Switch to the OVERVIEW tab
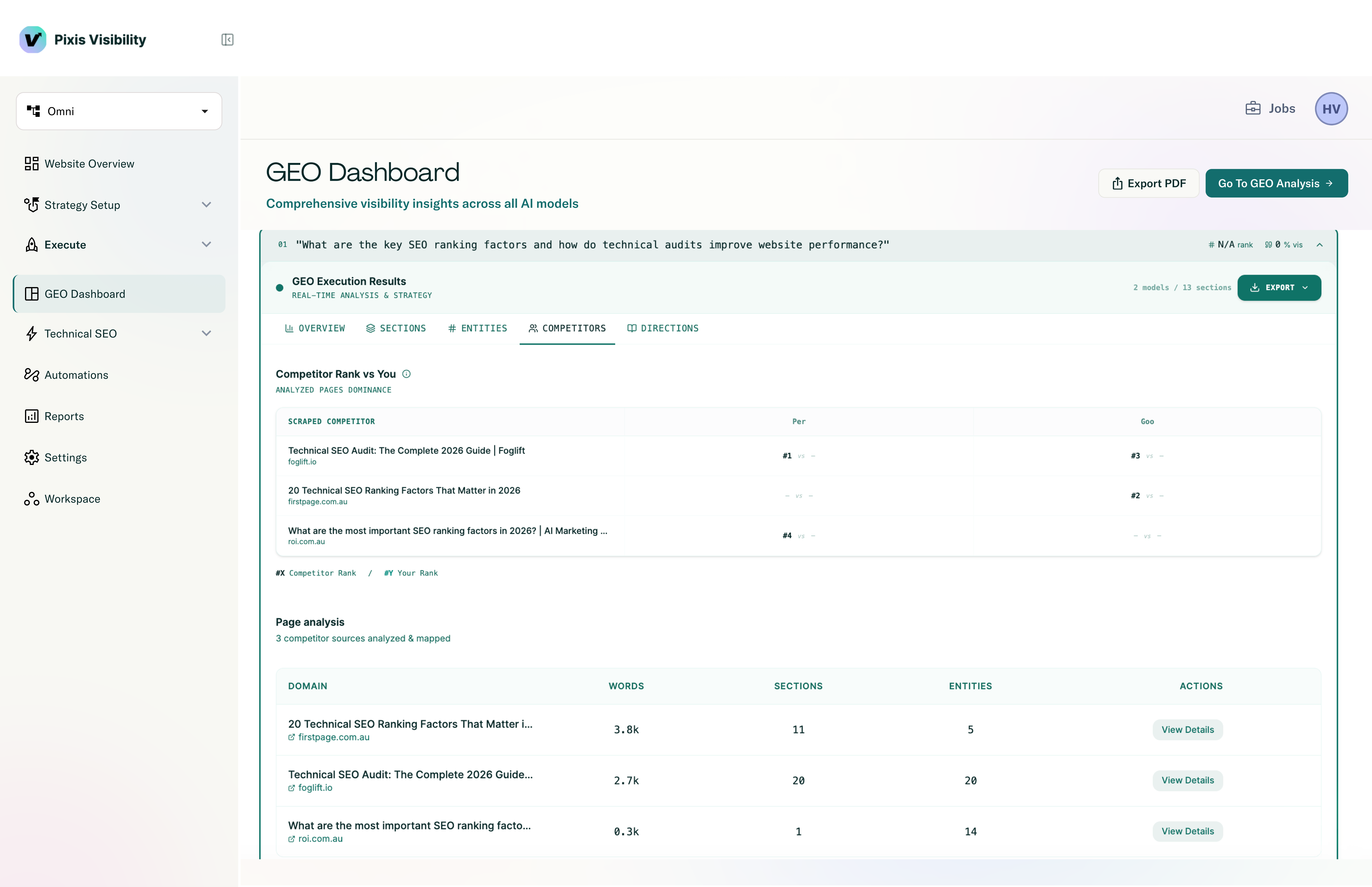This screenshot has width=1372, height=887. (315, 328)
